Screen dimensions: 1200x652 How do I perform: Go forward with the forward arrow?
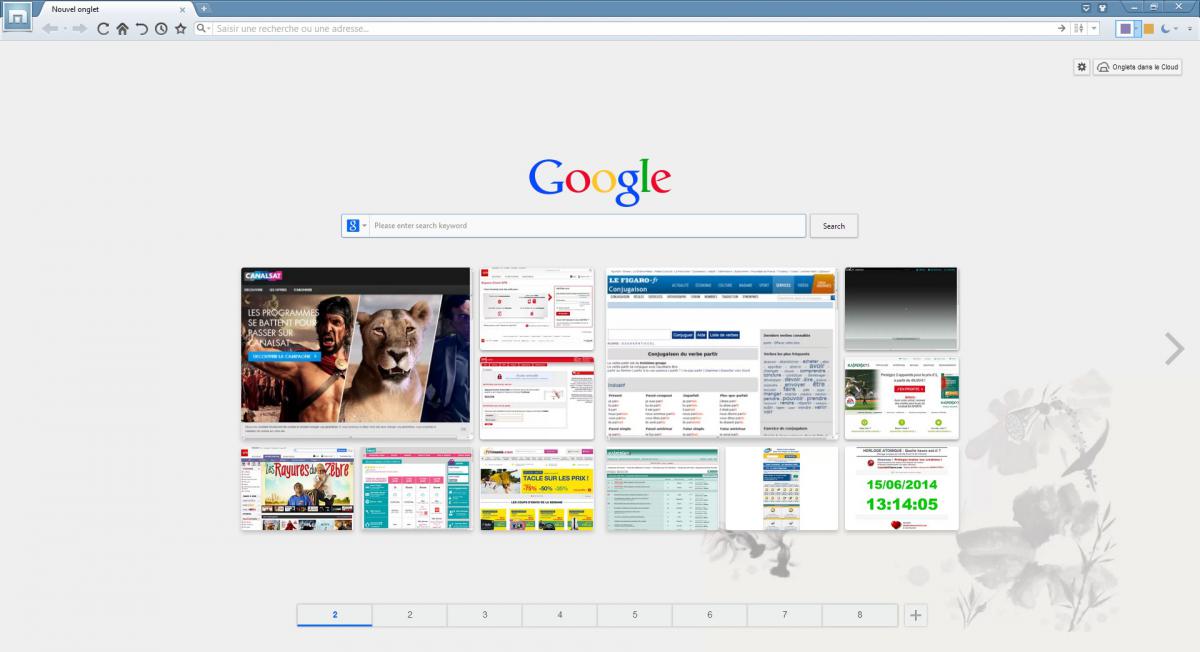coord(79,29)
